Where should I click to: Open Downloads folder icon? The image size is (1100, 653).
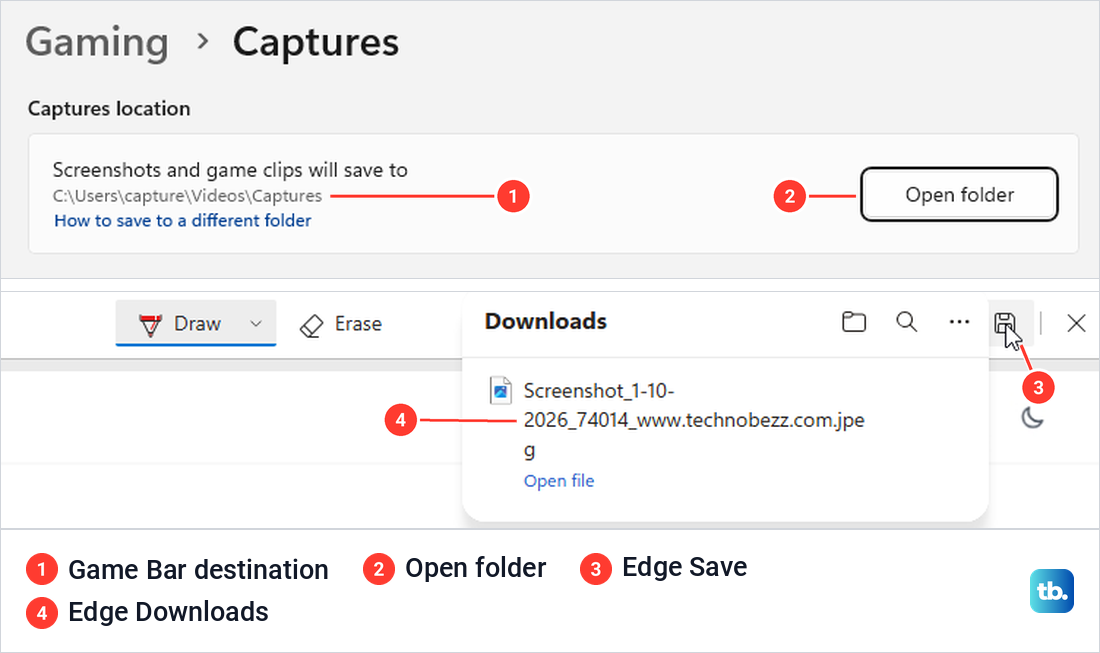[854, 322]
